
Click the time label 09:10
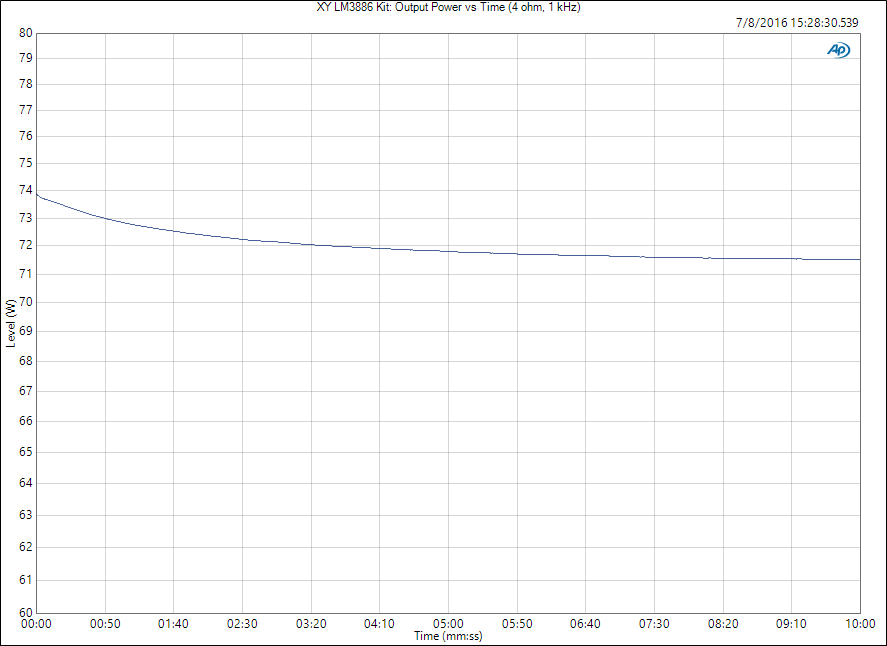point(791,623)
